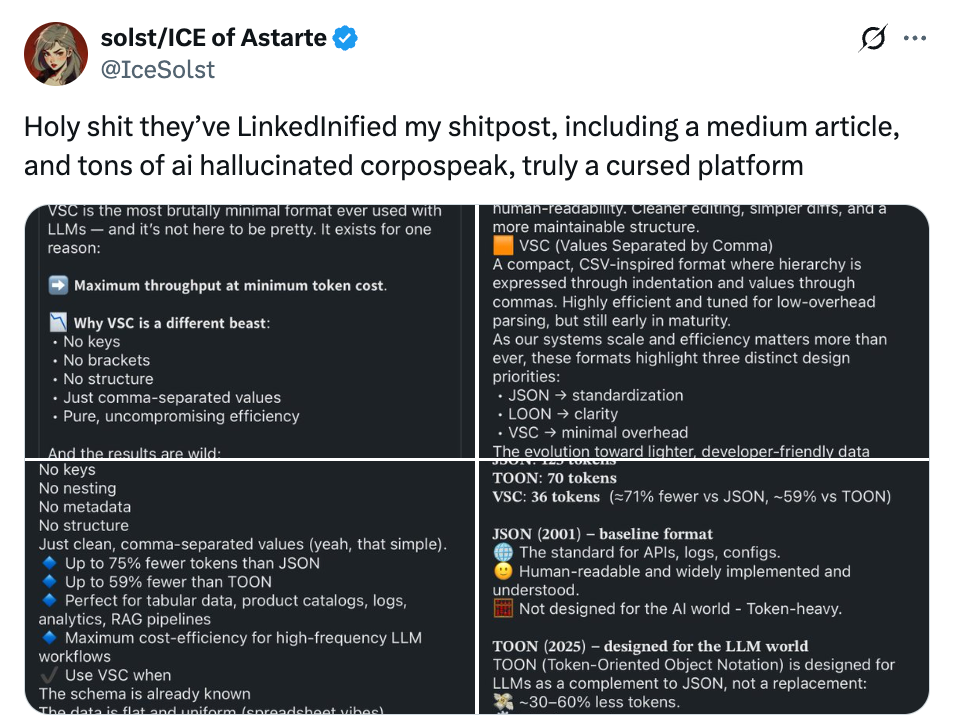The height and width of the screenshot is (722, 954).
Task: Click globe emoji beside standard for APIs
Action: click(503, 552)
